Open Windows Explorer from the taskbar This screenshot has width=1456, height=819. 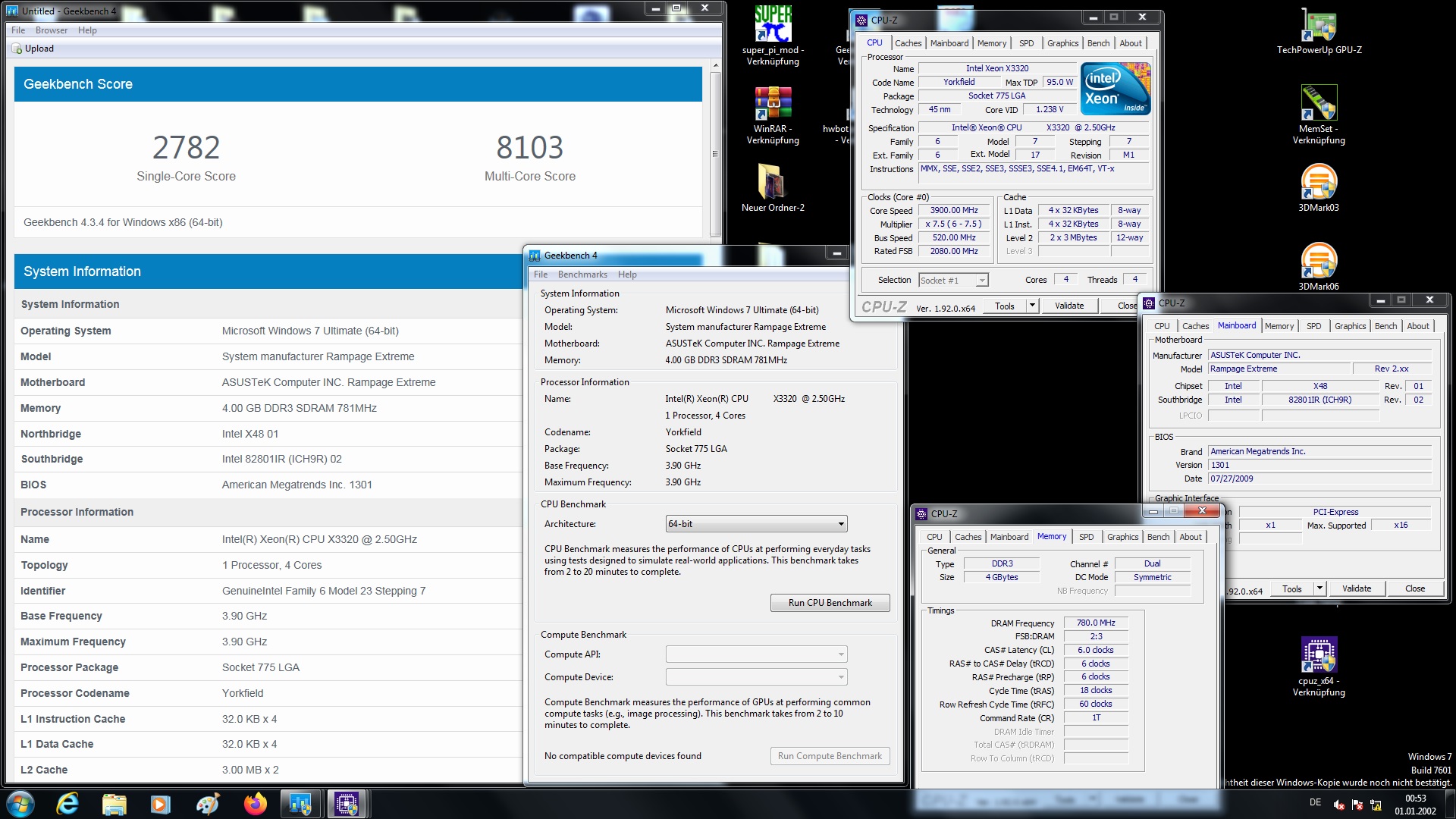[x=115, y=804]
